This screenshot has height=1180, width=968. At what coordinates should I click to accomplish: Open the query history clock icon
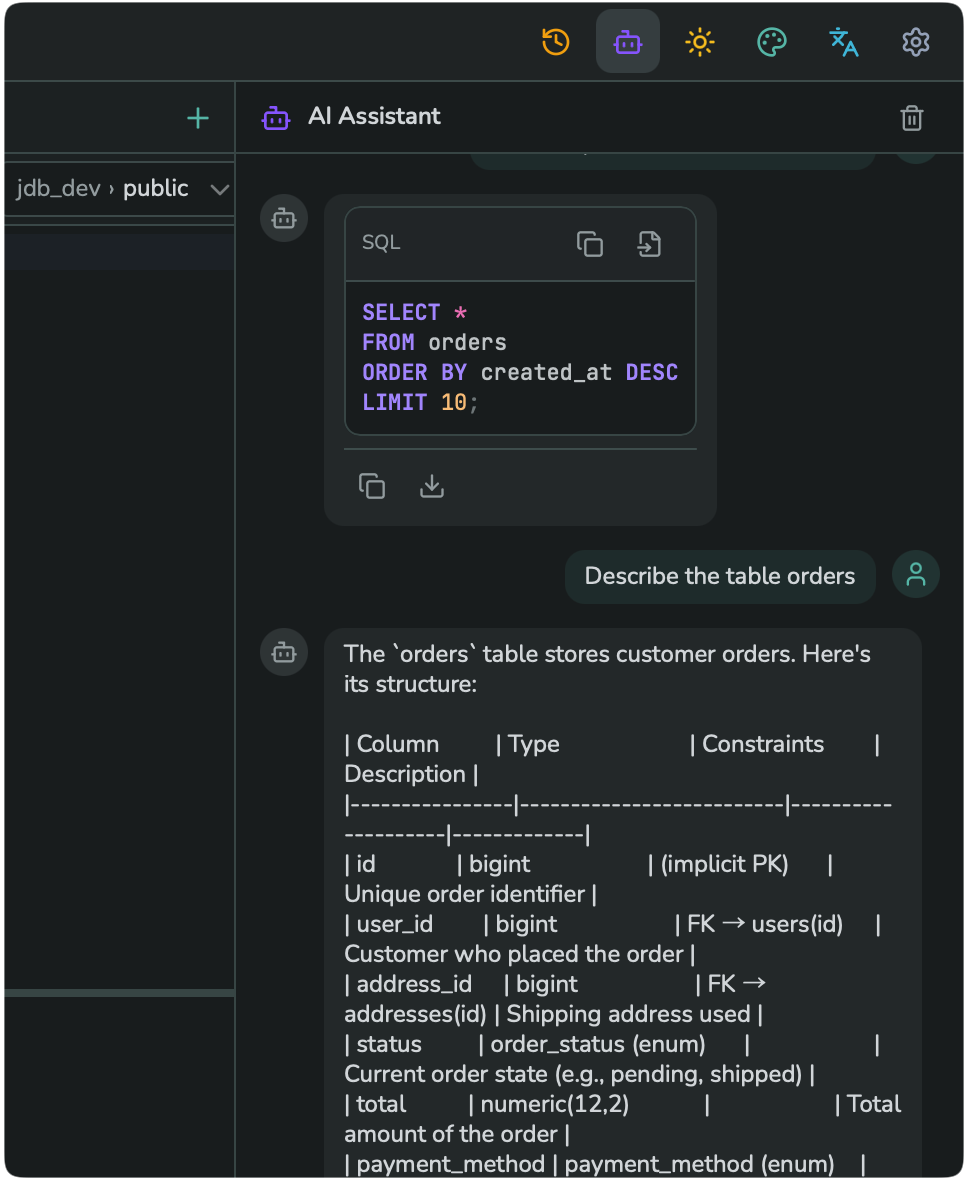(x=556, y=42)
